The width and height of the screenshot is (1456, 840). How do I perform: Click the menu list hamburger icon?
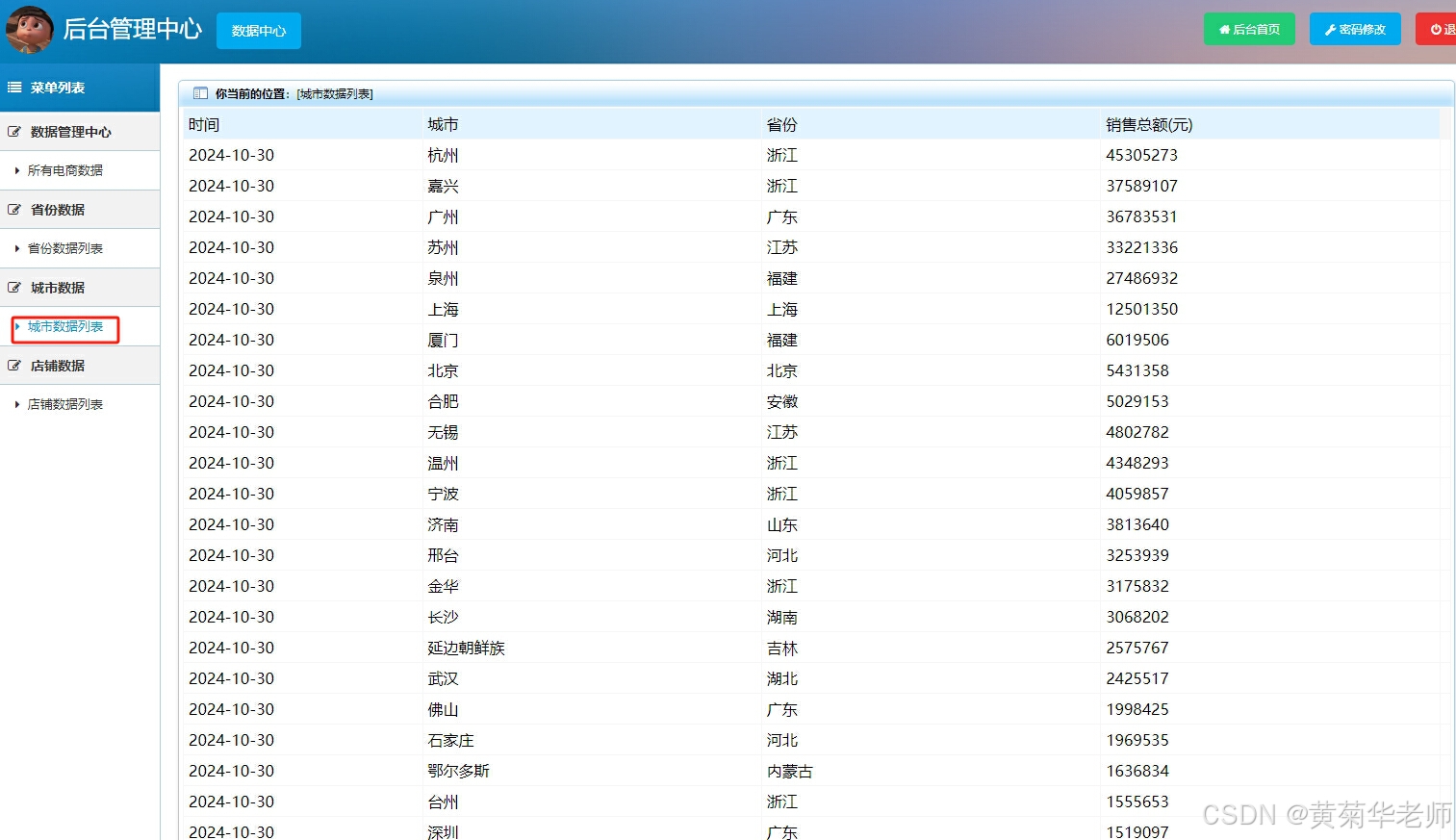coord(14,88)
